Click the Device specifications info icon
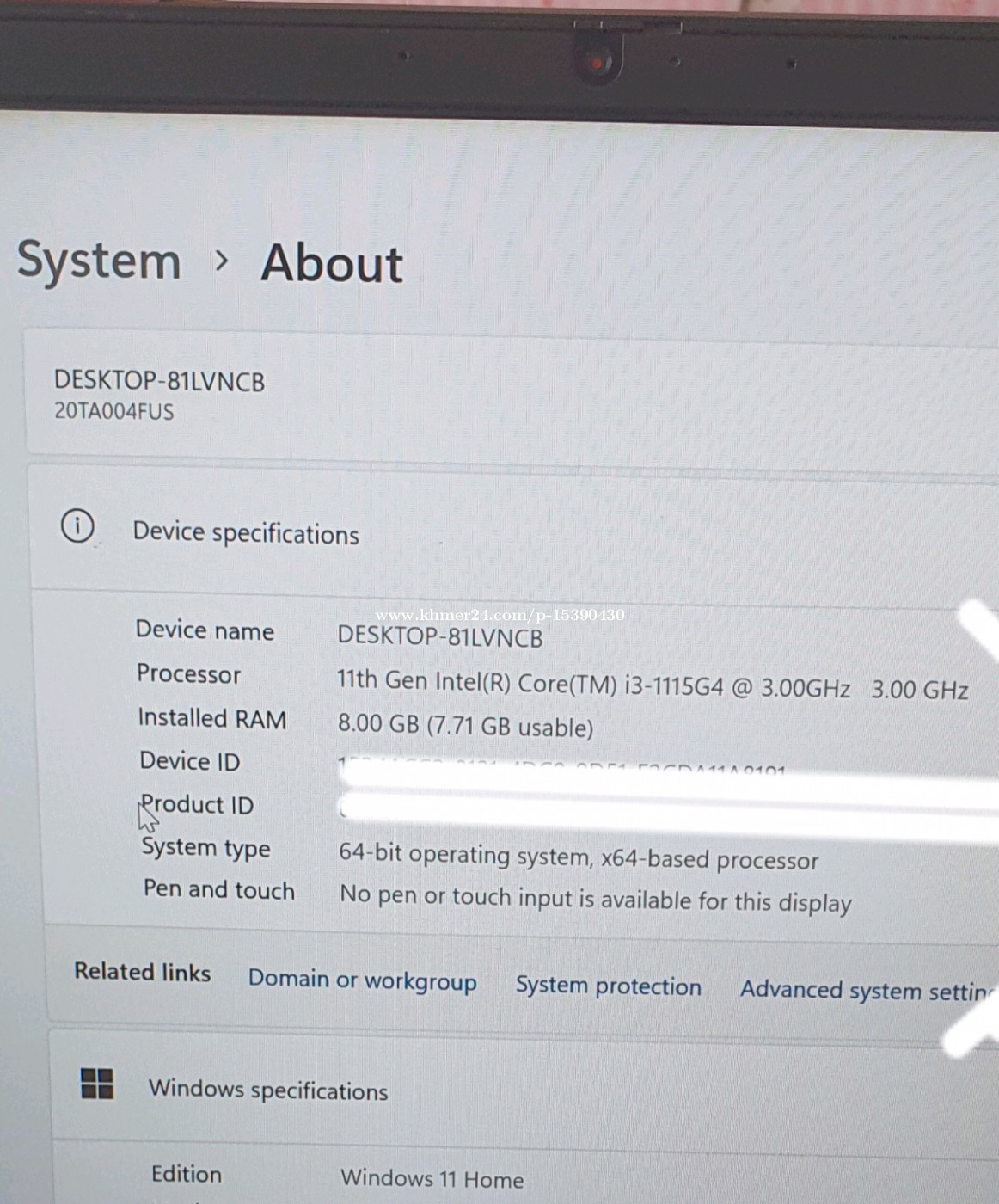Screen dimensions: 999x1204 [x=77, y=525]
